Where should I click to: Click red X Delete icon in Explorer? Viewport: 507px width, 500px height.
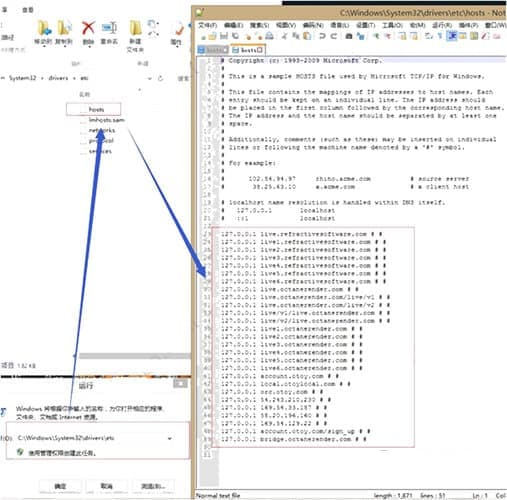pyautogui.click(x=88, y=28)
